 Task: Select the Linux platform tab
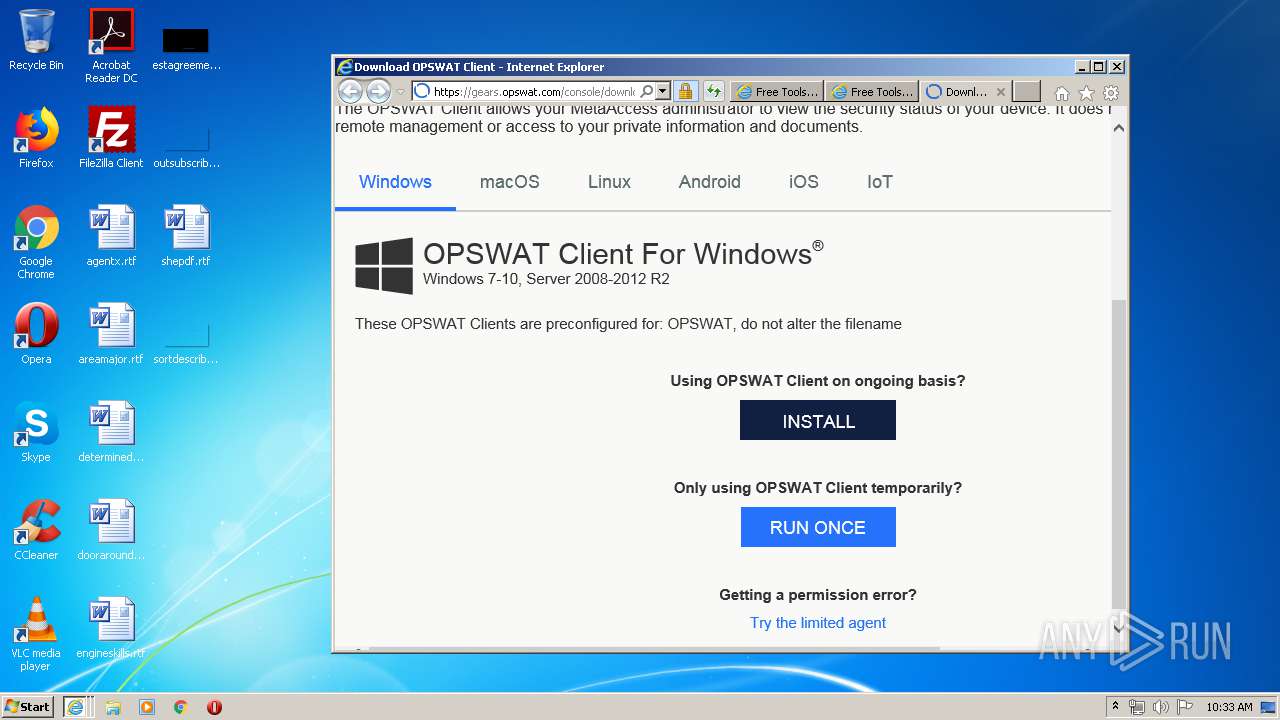tap(609, 182)
